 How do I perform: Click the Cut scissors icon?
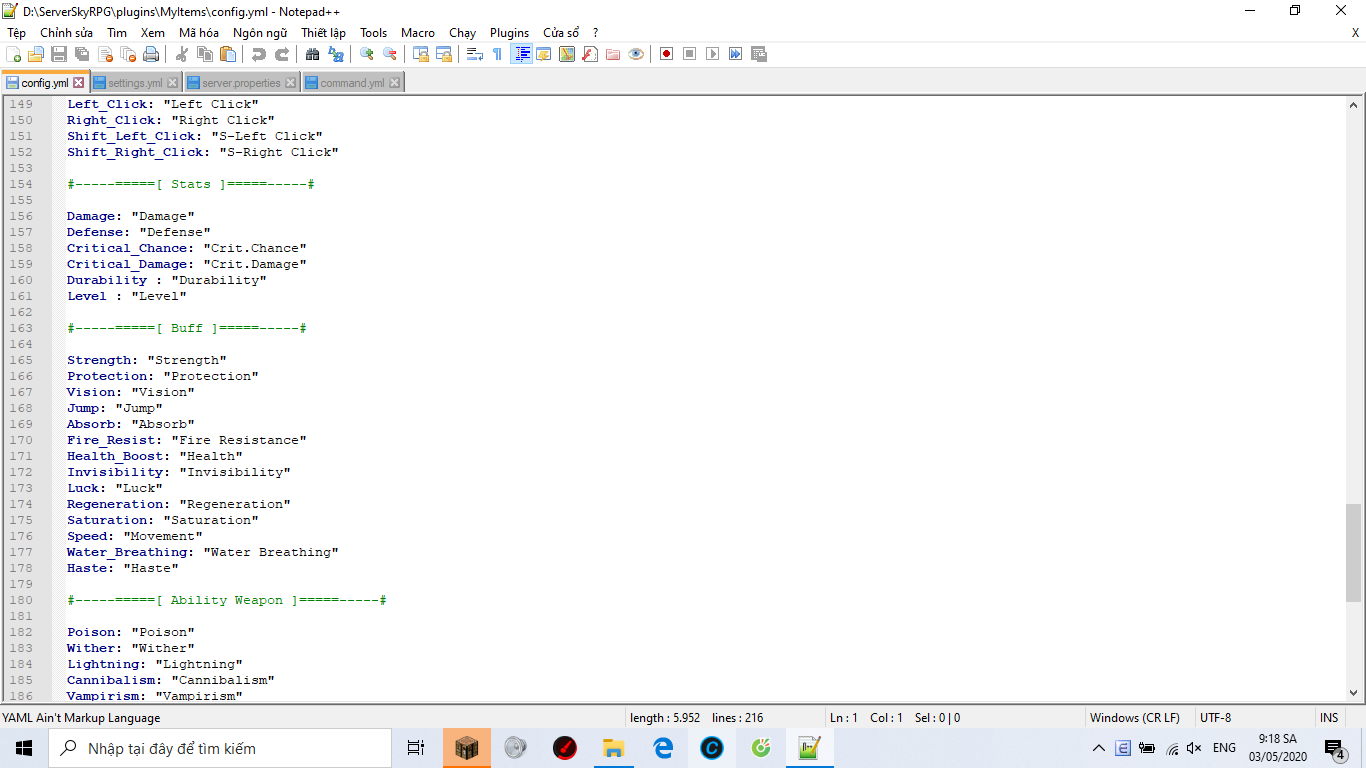[182, 54]
